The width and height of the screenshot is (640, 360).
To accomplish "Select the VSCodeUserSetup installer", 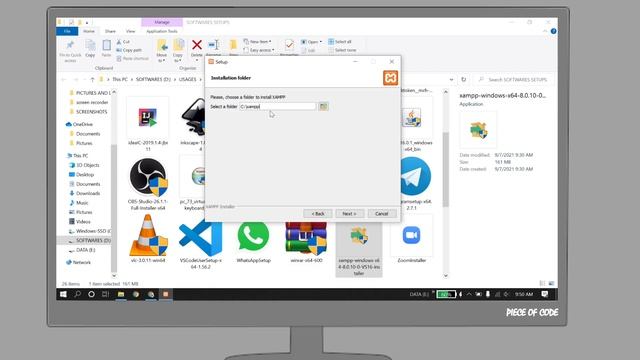I will (x=201, y=244).
